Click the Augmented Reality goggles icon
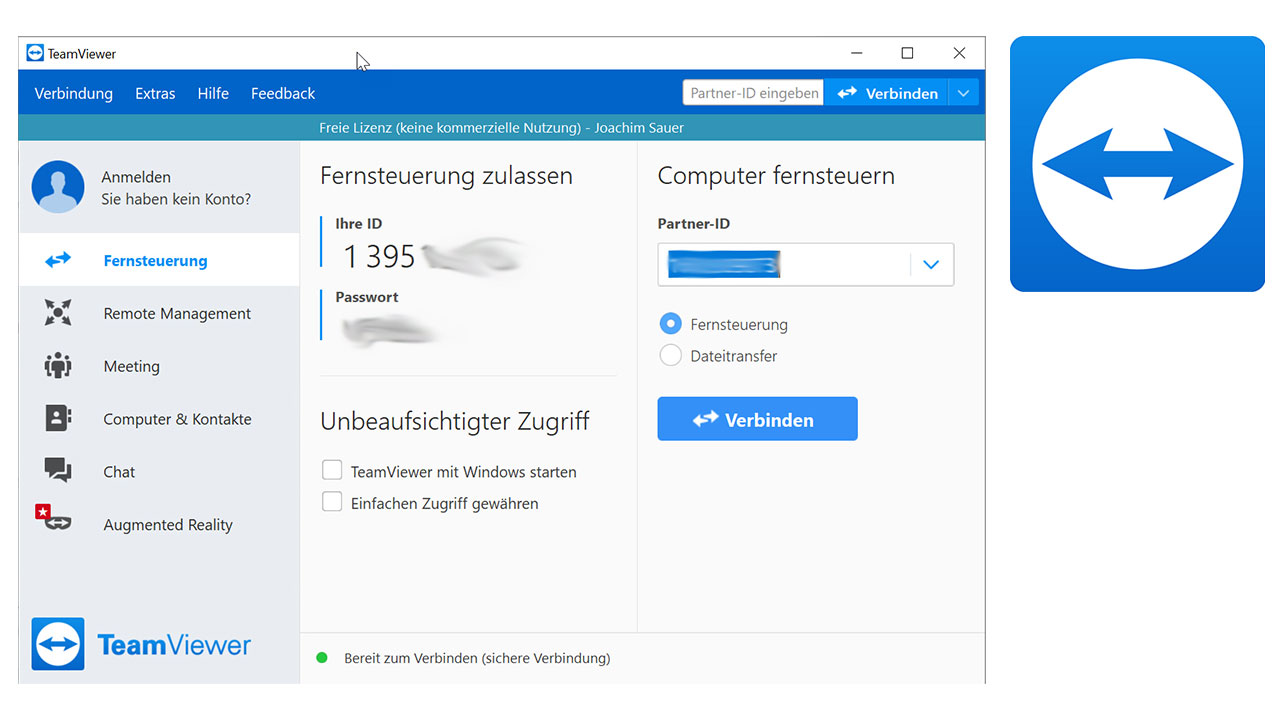This screenshot has height=720, width=1280. [56, 520]
